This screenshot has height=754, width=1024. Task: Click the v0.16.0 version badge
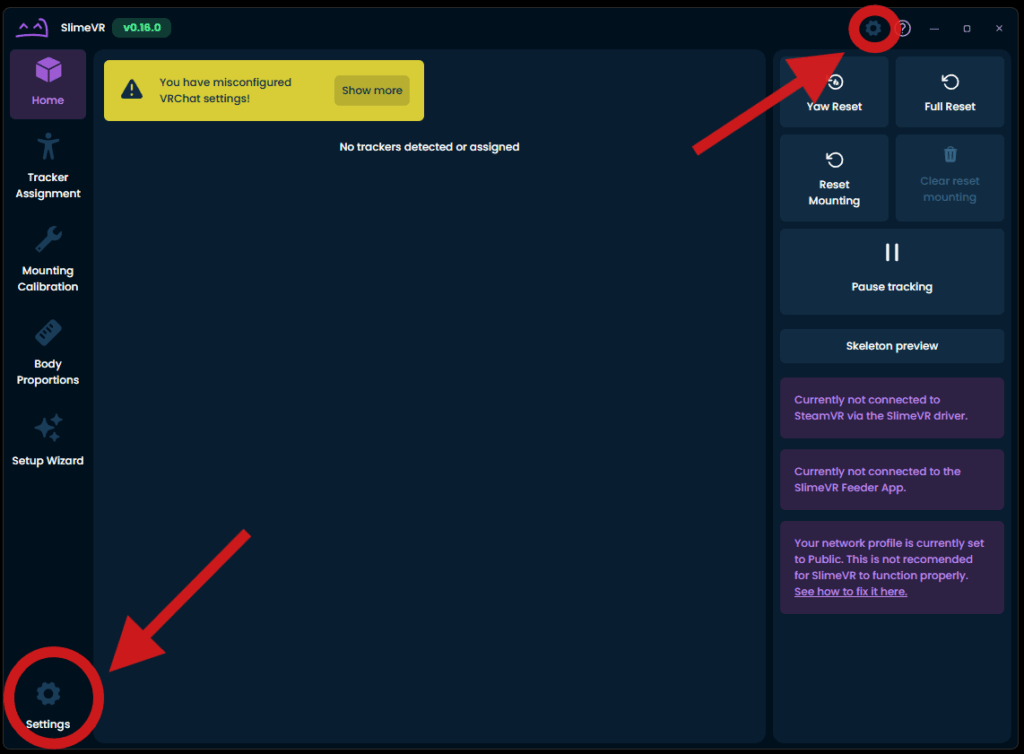pyautogui.click(x=142, y=27)
